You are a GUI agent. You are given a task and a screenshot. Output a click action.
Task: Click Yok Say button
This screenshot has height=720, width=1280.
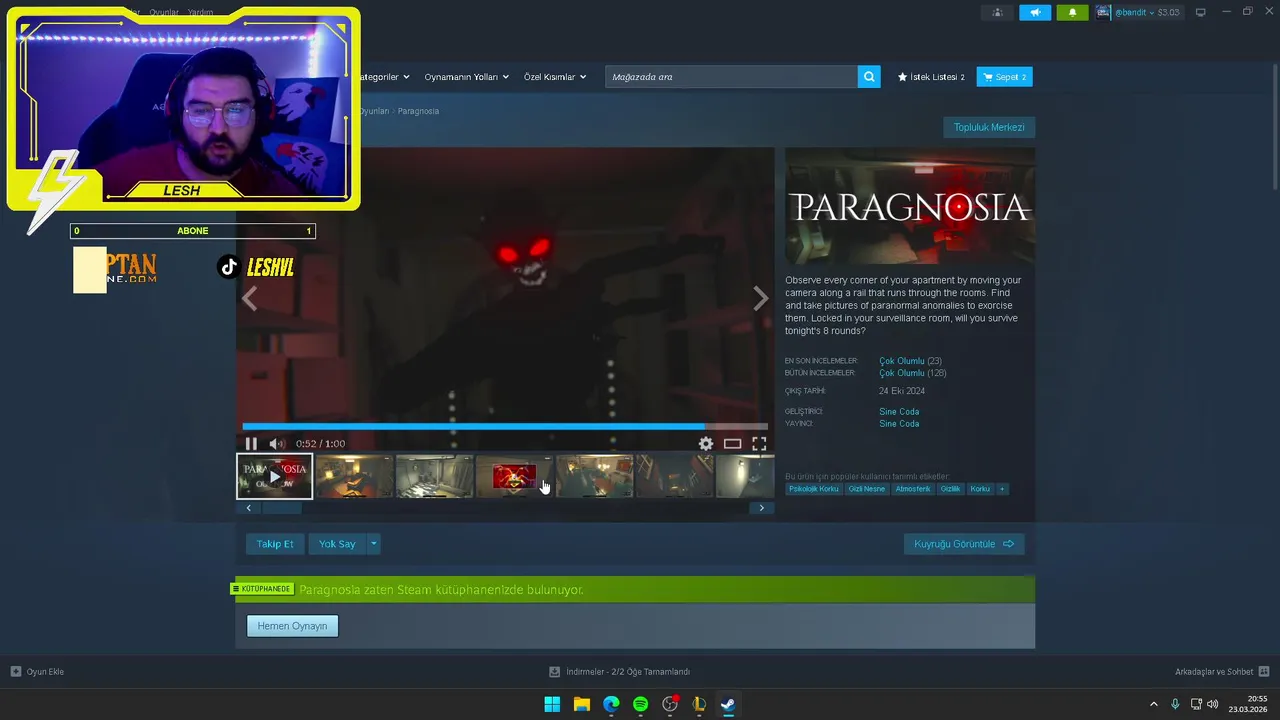point(337,544)
